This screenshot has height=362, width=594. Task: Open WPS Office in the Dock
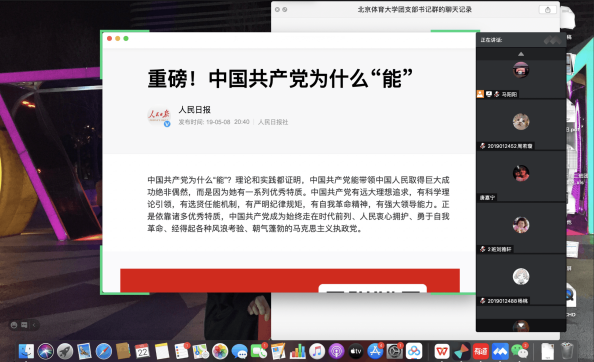click(x=442, y=352)
